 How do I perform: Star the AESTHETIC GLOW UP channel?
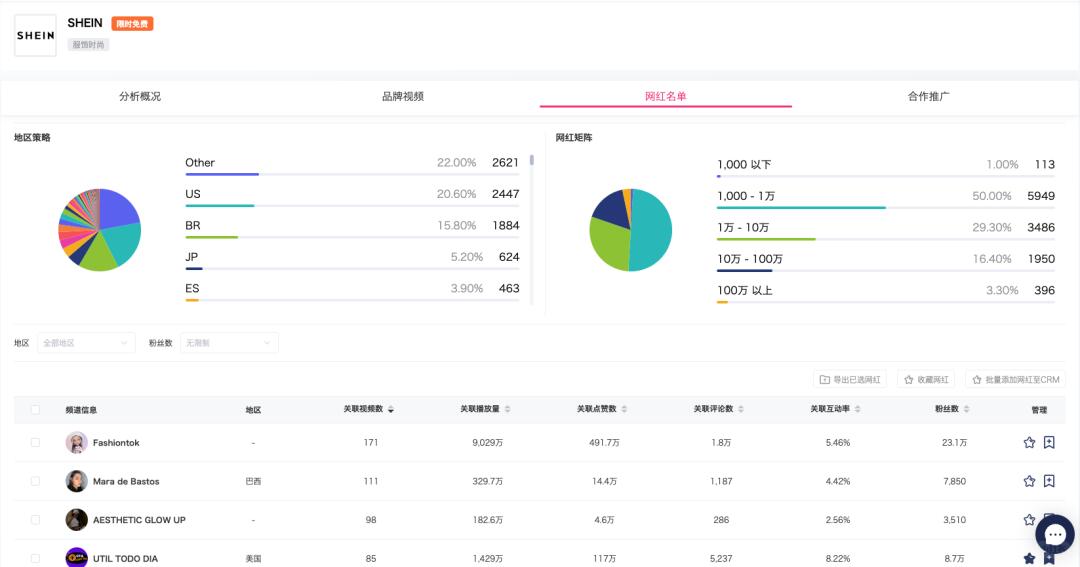tap(1029, 519)
